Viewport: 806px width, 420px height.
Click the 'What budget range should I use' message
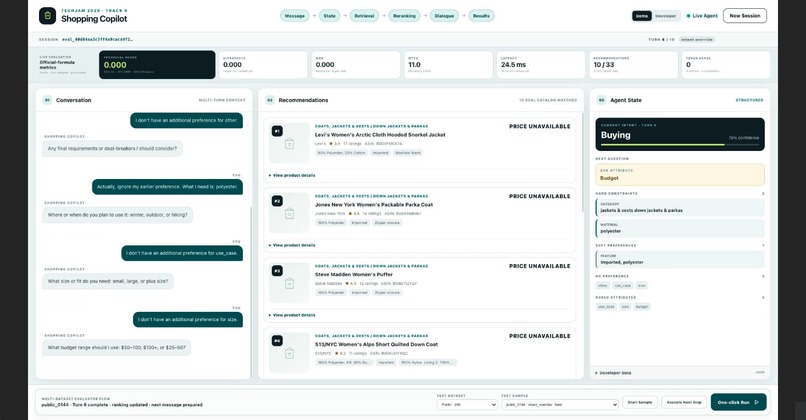pyautogui.click(x=117, y=348)
